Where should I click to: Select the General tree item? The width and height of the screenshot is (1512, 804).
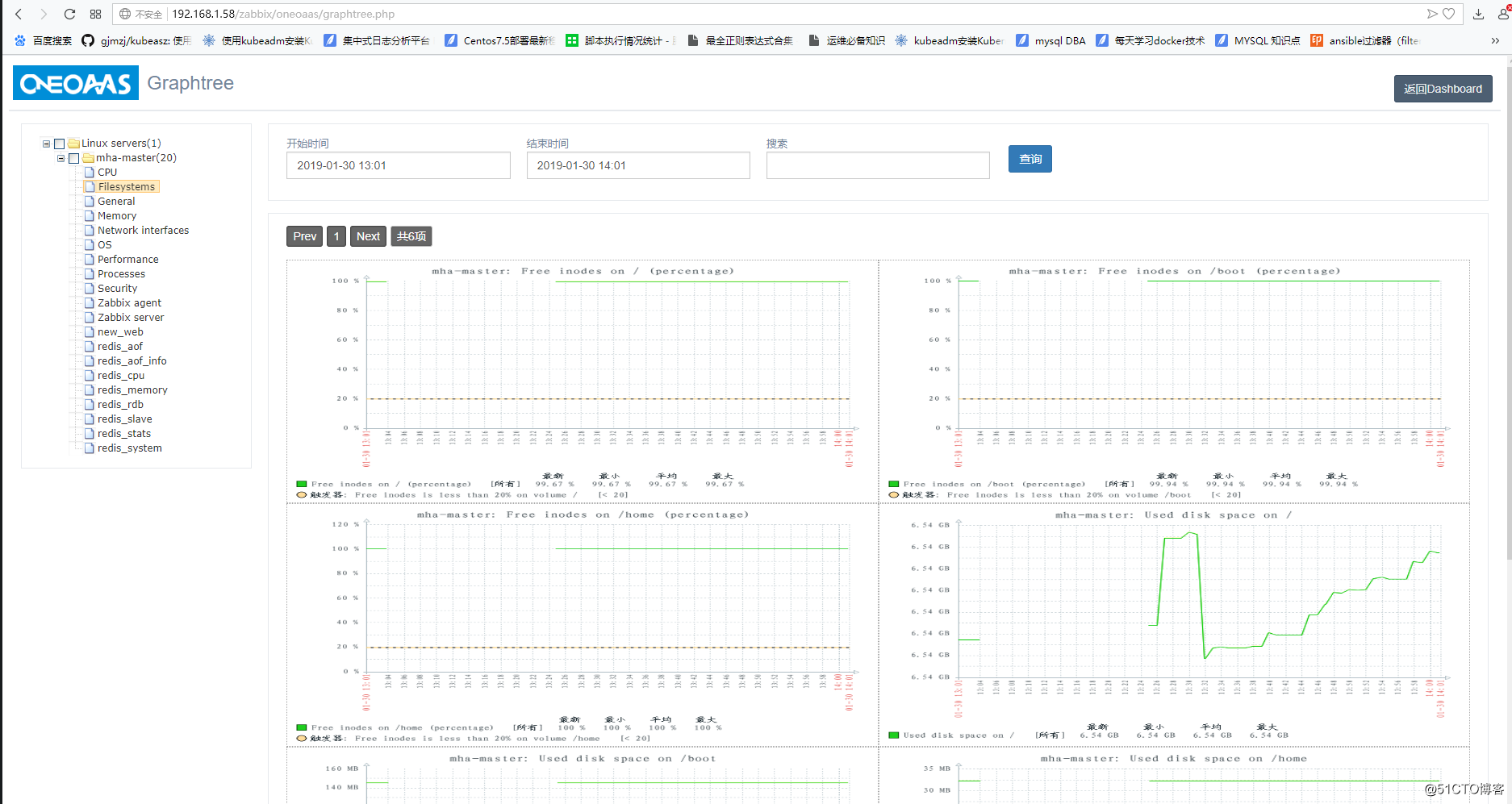pyautogui.click(x=116, y=202)
